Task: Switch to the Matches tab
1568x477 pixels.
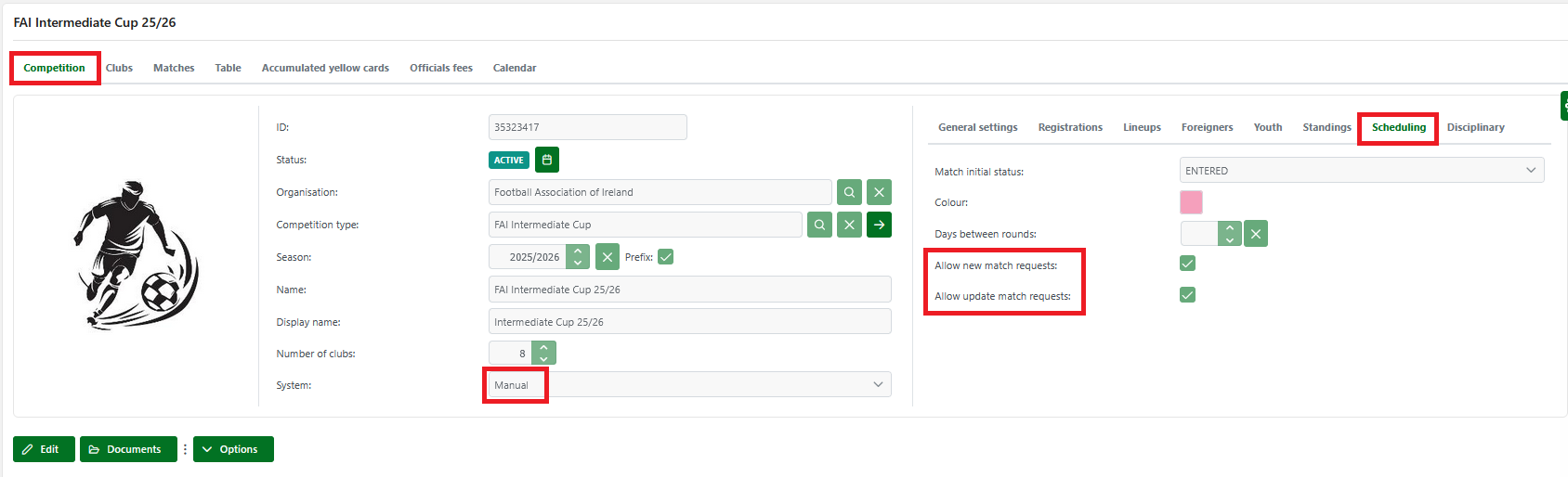Action: tap(174, 68)
